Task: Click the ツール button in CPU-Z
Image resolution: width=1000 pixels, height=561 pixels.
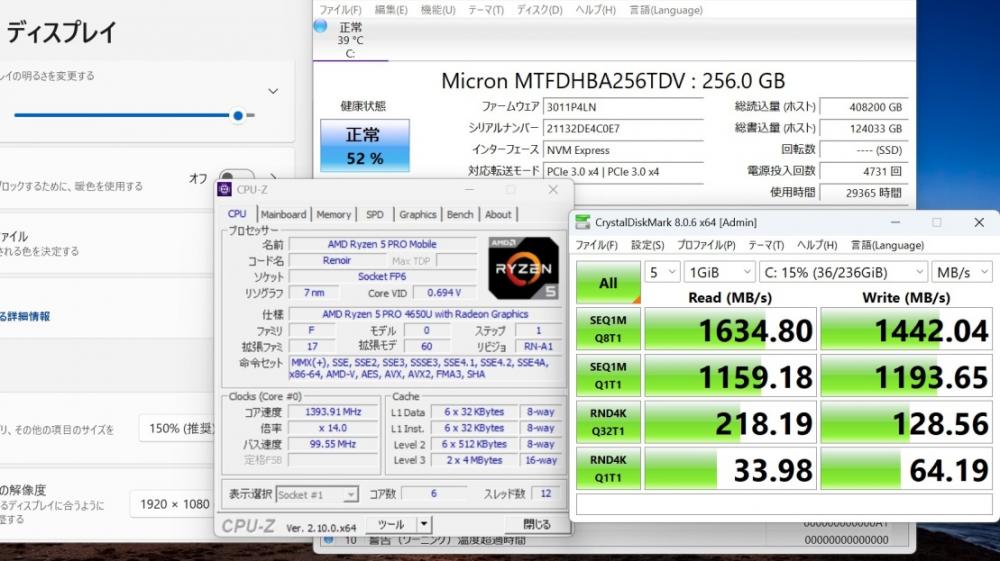Action: point(391,524)
